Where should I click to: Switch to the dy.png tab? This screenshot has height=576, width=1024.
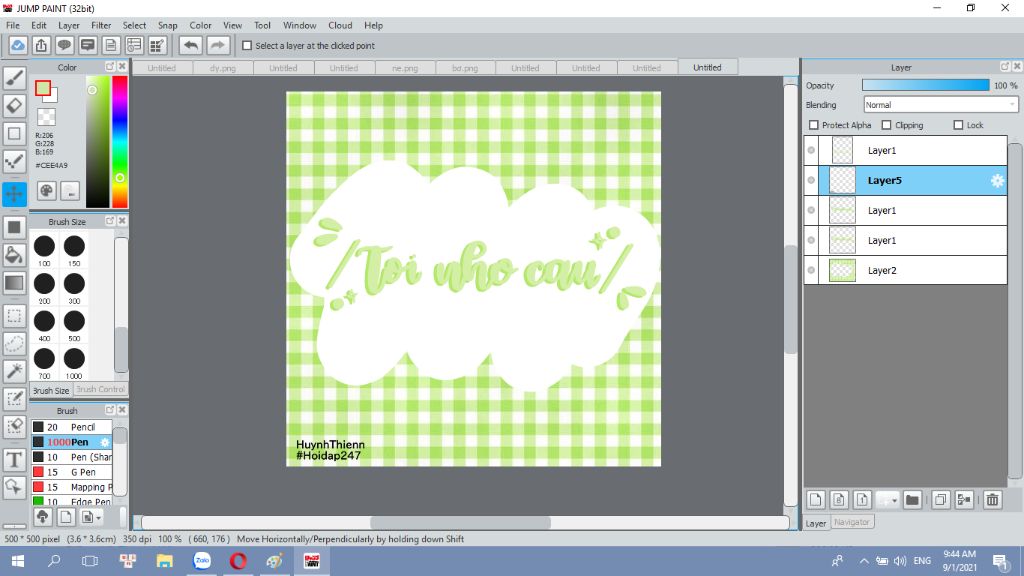coord(223,68)
